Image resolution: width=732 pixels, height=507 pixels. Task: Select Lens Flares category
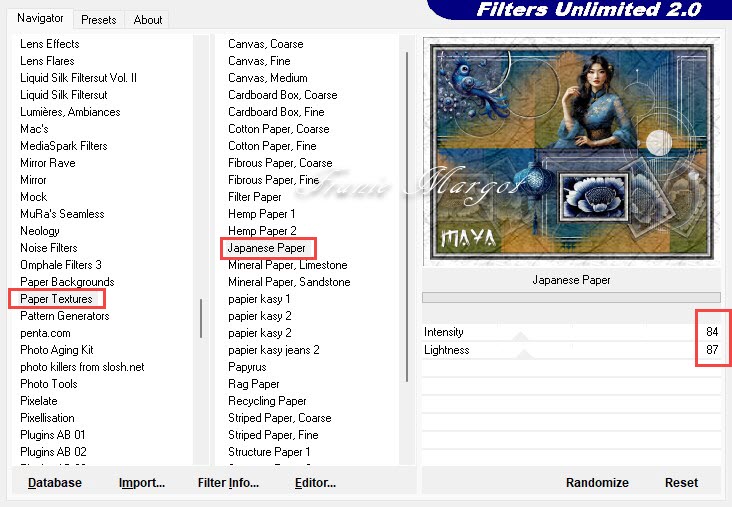coord(47,61)
